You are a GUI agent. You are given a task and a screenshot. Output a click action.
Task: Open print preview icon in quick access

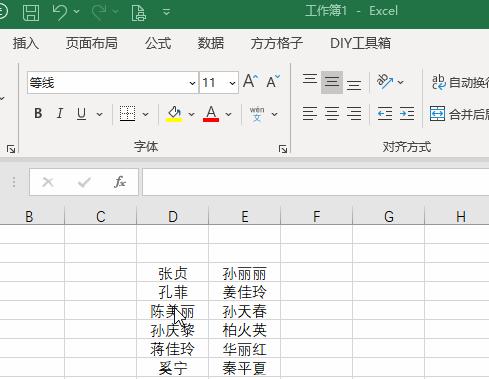138,12
